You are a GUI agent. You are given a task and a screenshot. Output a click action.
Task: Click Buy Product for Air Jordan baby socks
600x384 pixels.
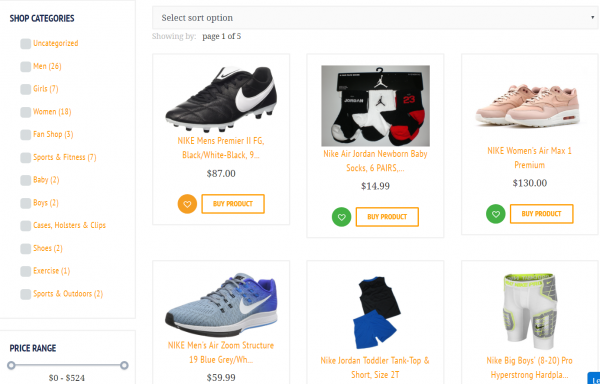click(387, 217)
